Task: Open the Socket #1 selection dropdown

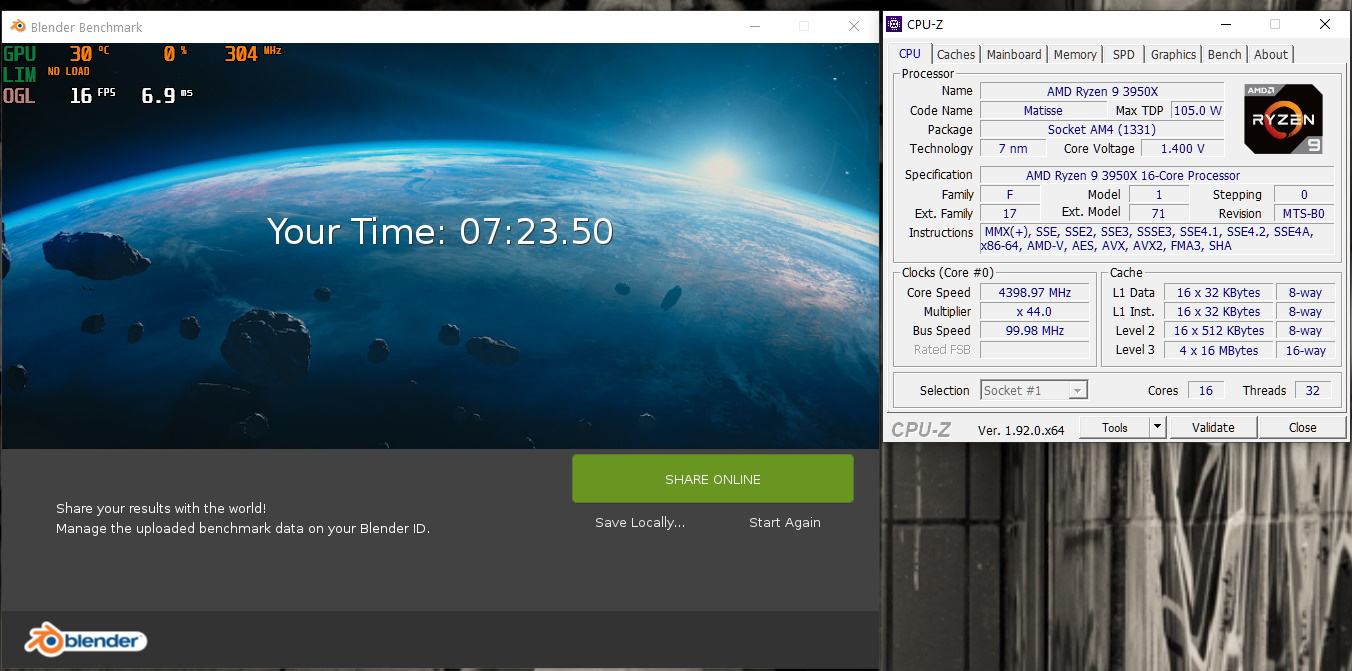Action: 1034,390
